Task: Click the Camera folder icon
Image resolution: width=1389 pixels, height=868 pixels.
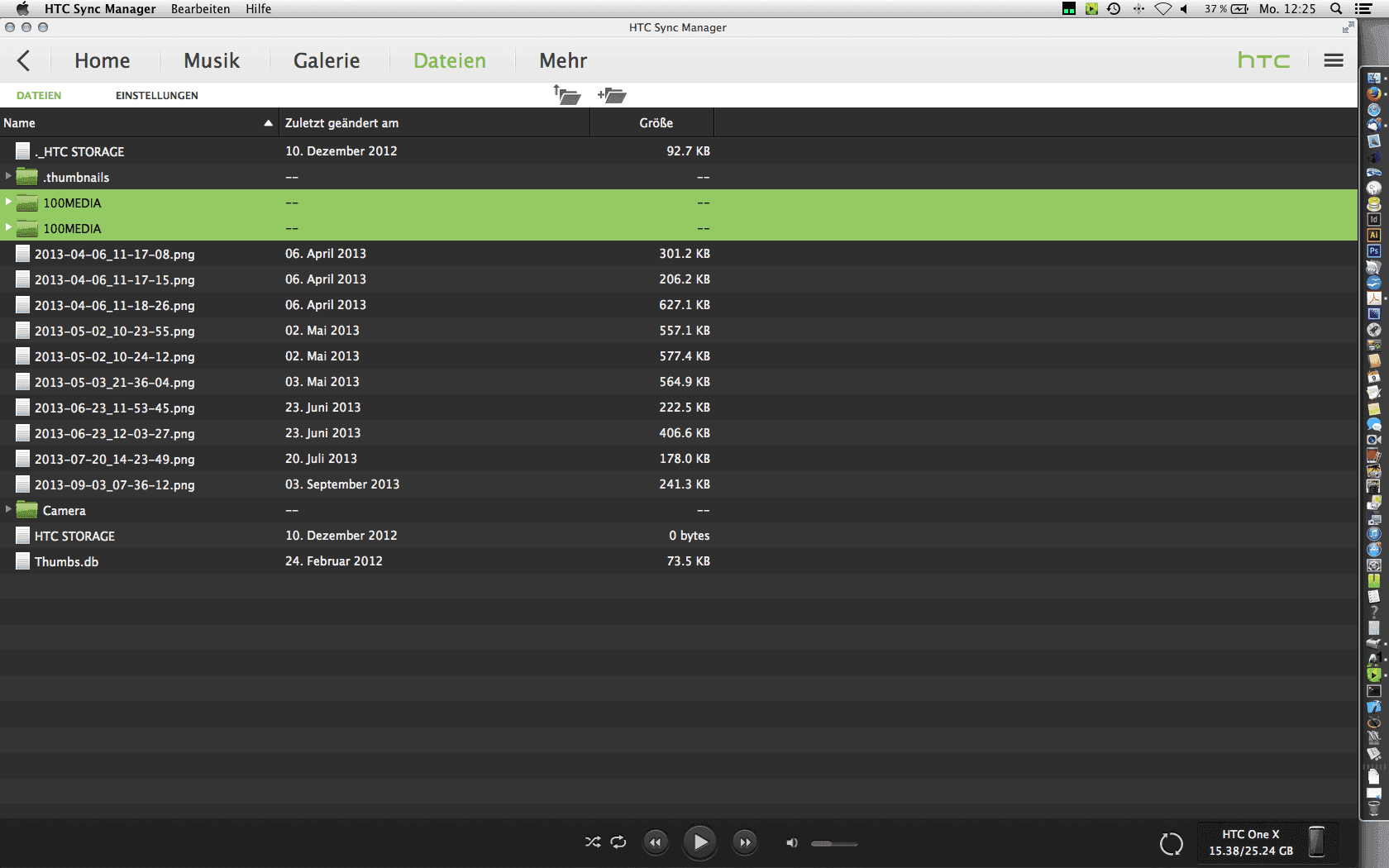Action: (x=27, y=510)
